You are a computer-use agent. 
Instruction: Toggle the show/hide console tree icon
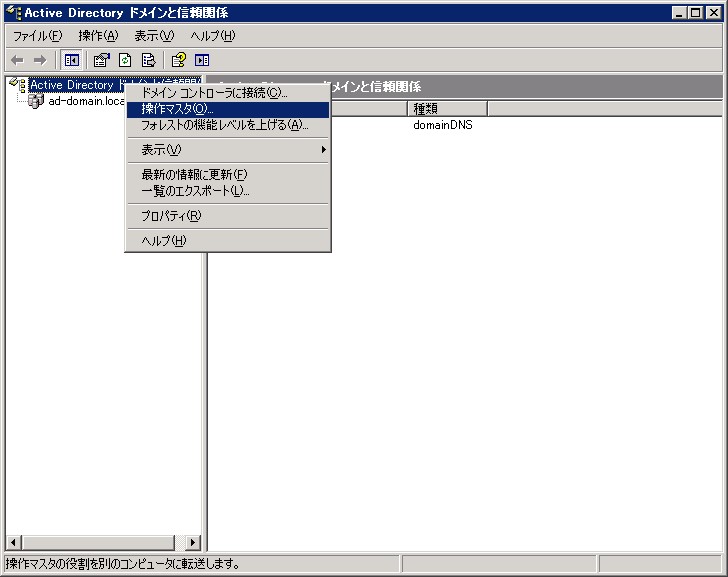point(72,60)
